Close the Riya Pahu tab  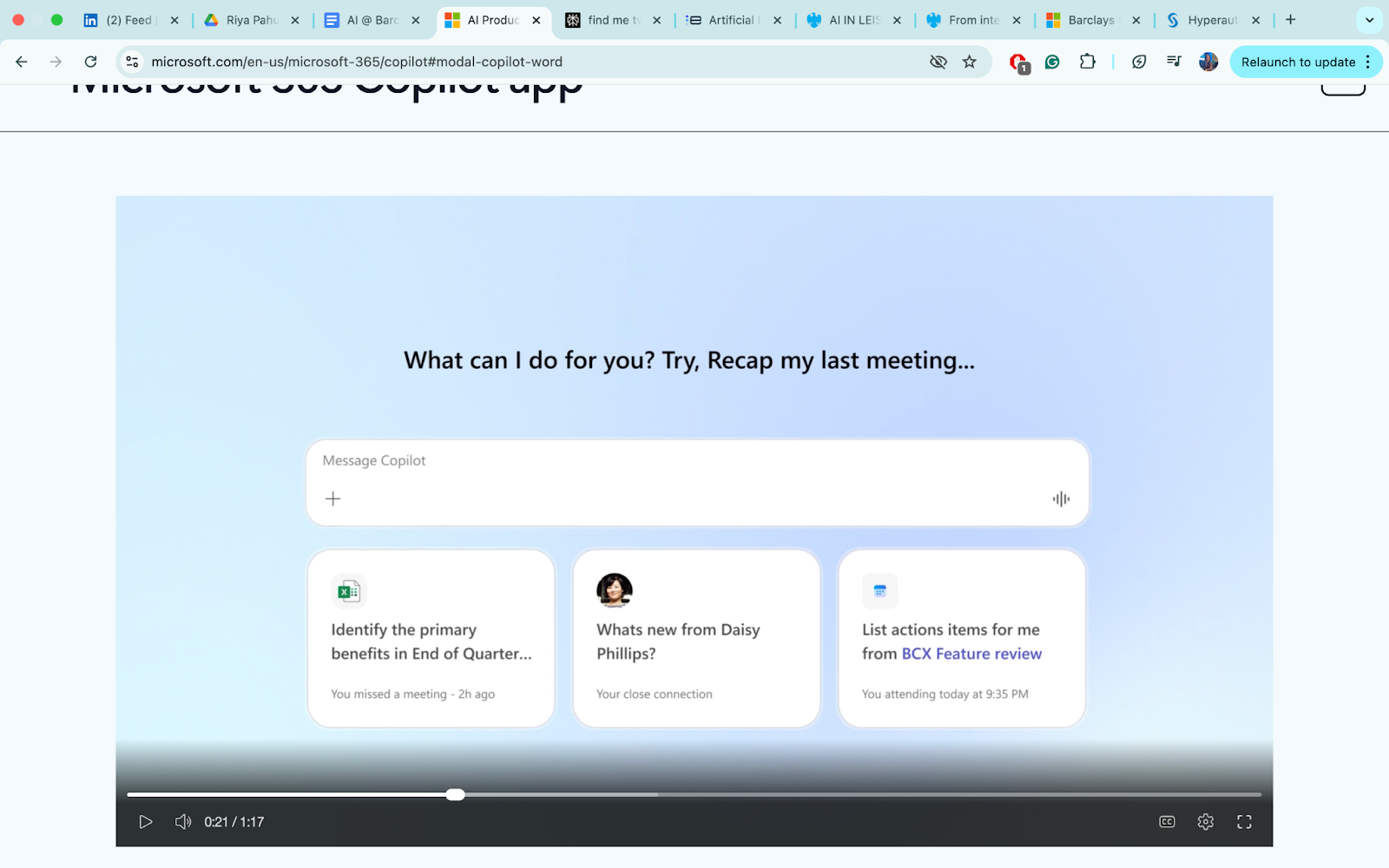pos(294,20)
